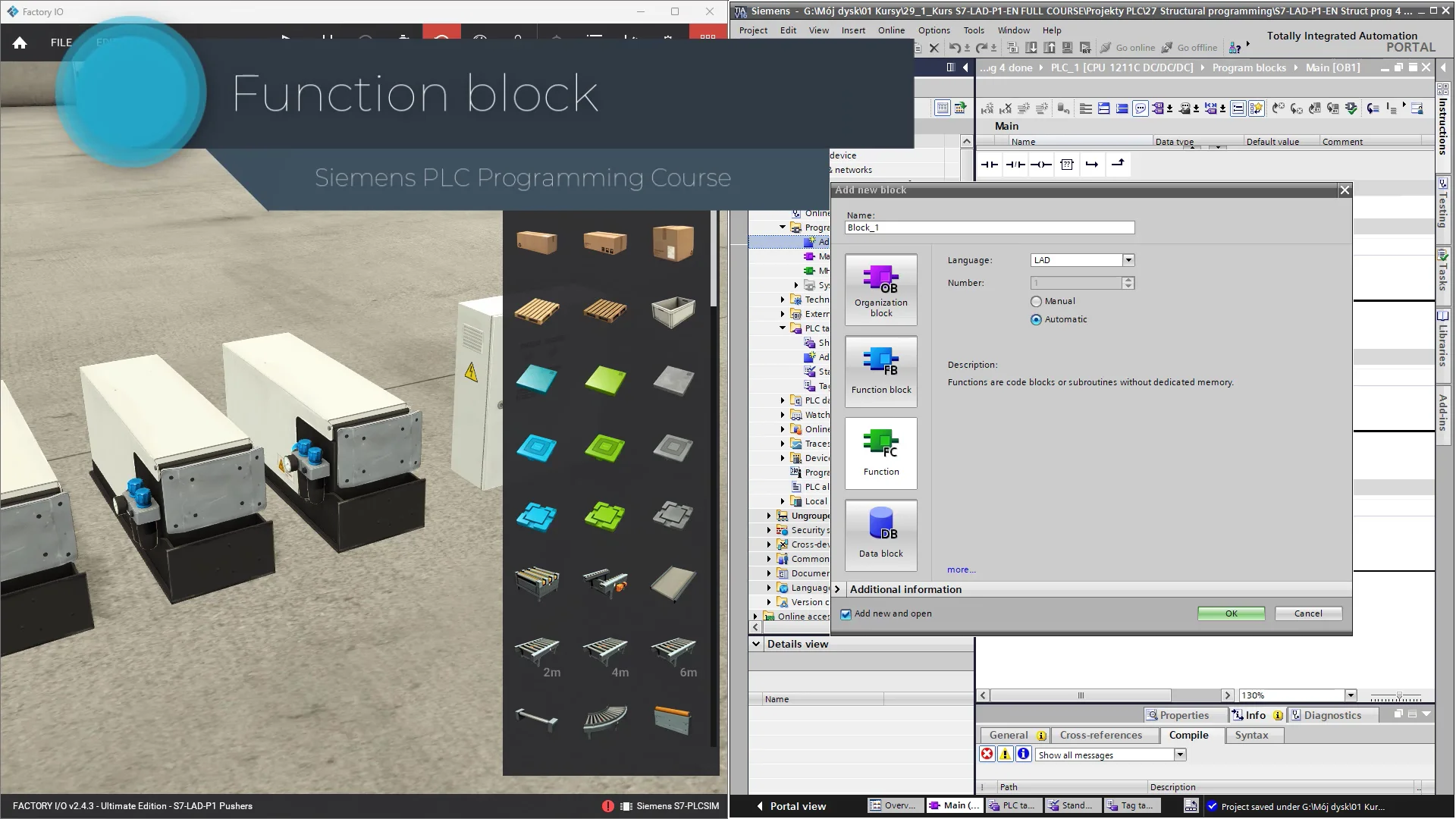Open the Online menu in TIA Portal
Screen dimensions: 1456x819
pyautogui.click(x=891, y=30)
